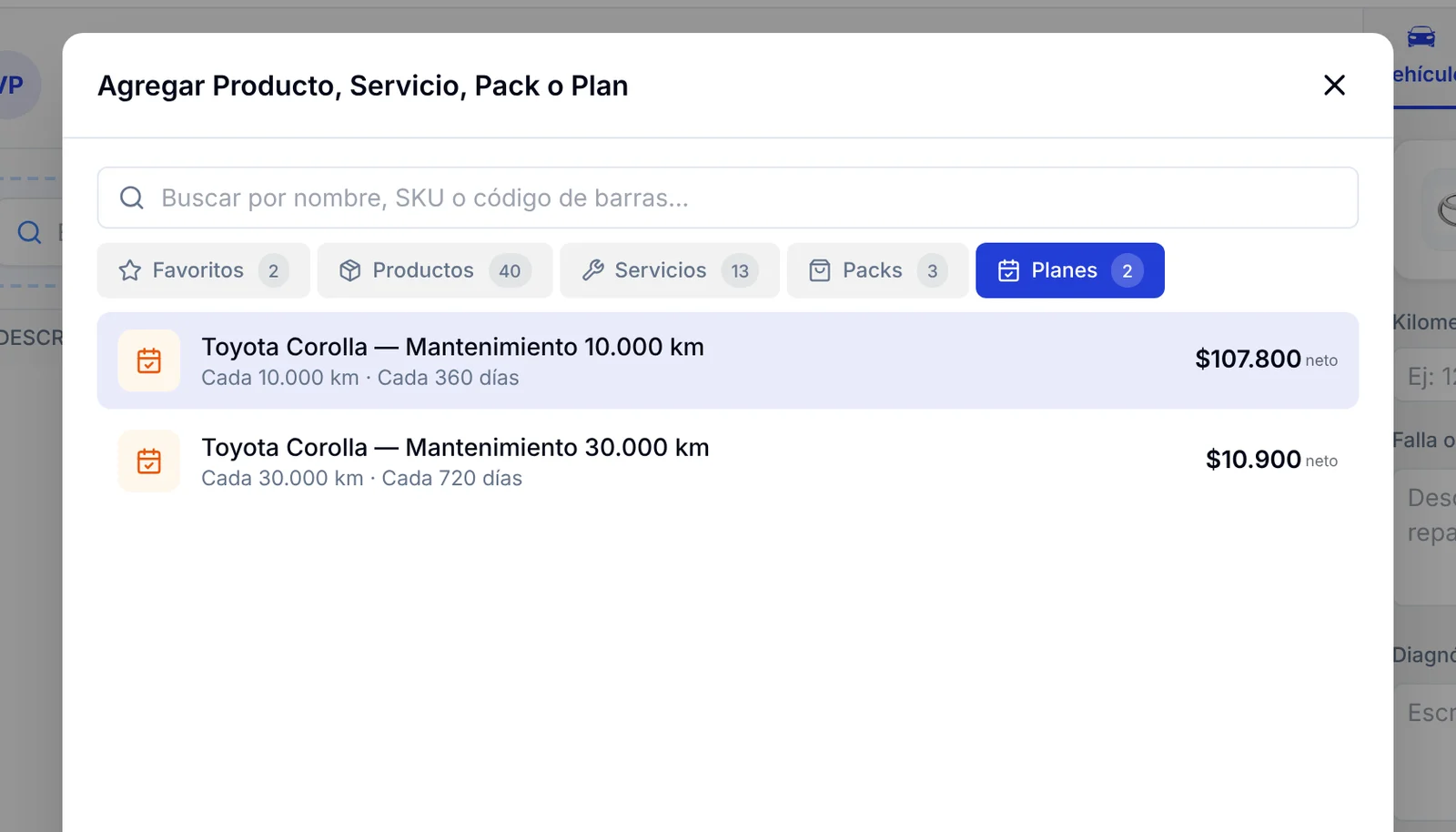Click the calendar icon of the 10.000 km plan
This screenshot has width=1456, height=832.
click(x=149, y=360)
